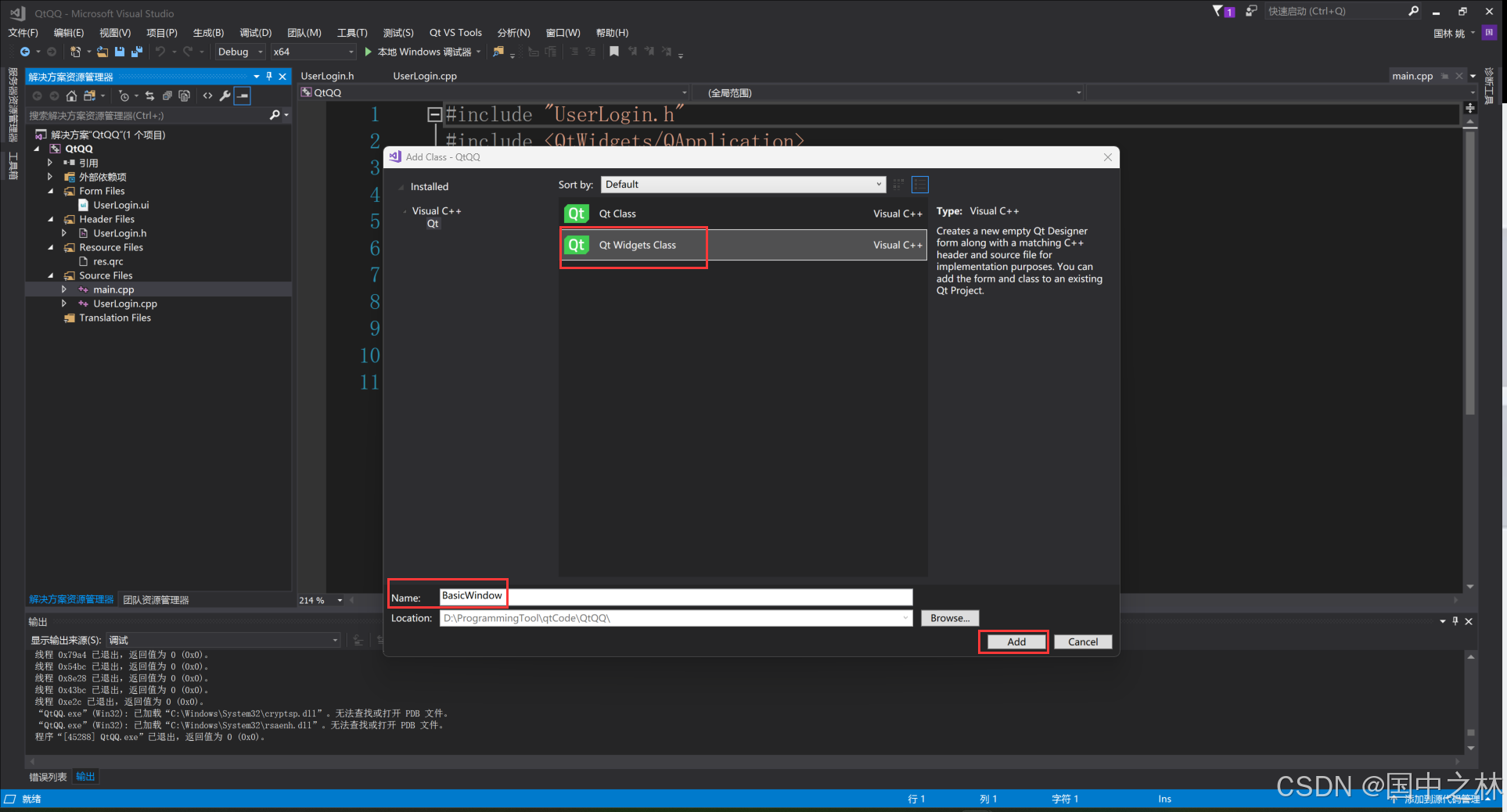Click the Browse... button
Screen dimensions: 1507x812
tap(950, 618)
